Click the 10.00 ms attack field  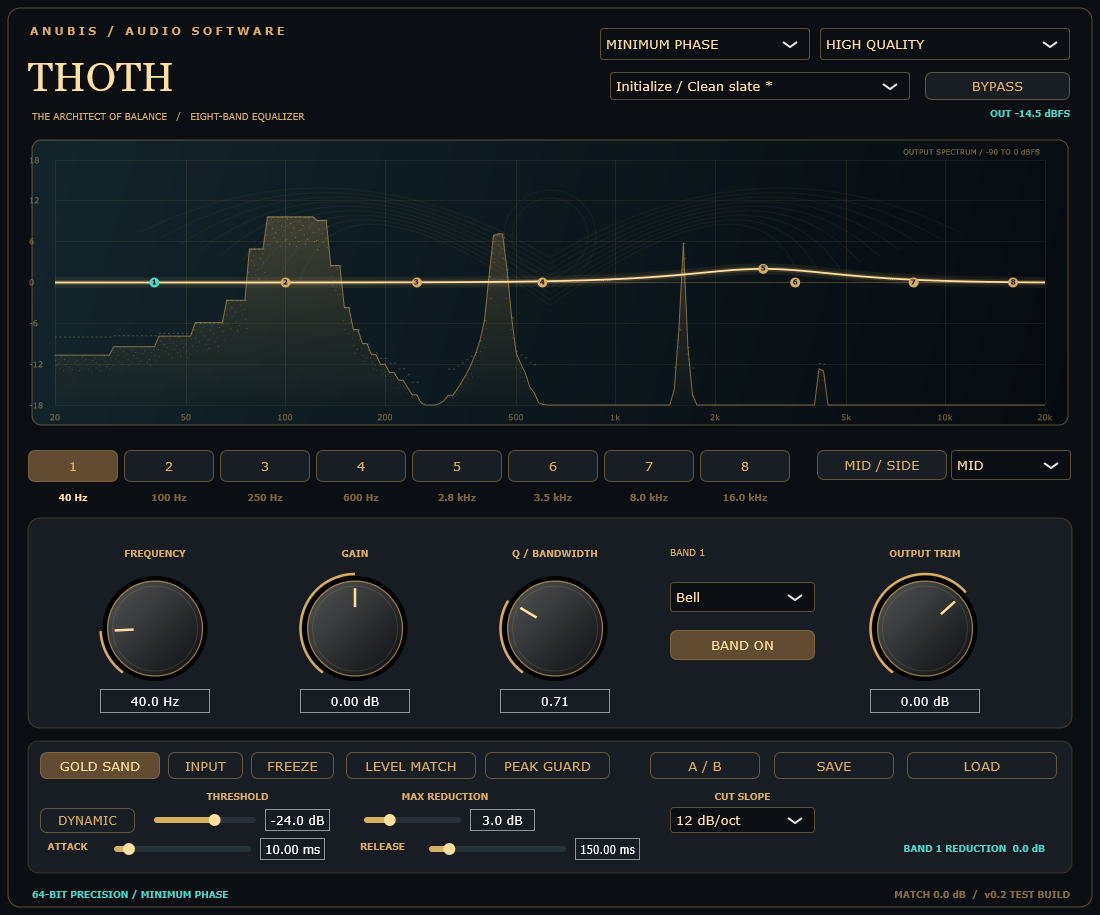293,849
